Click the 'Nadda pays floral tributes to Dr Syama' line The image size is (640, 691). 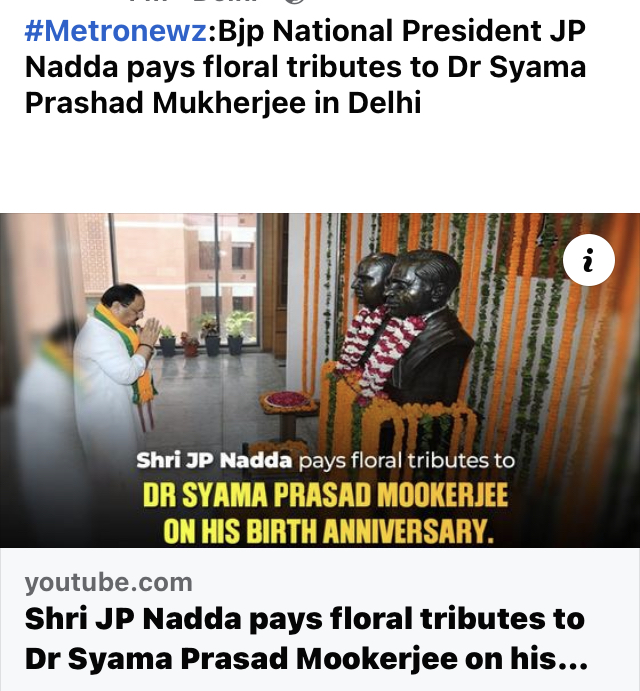[305, 67]
